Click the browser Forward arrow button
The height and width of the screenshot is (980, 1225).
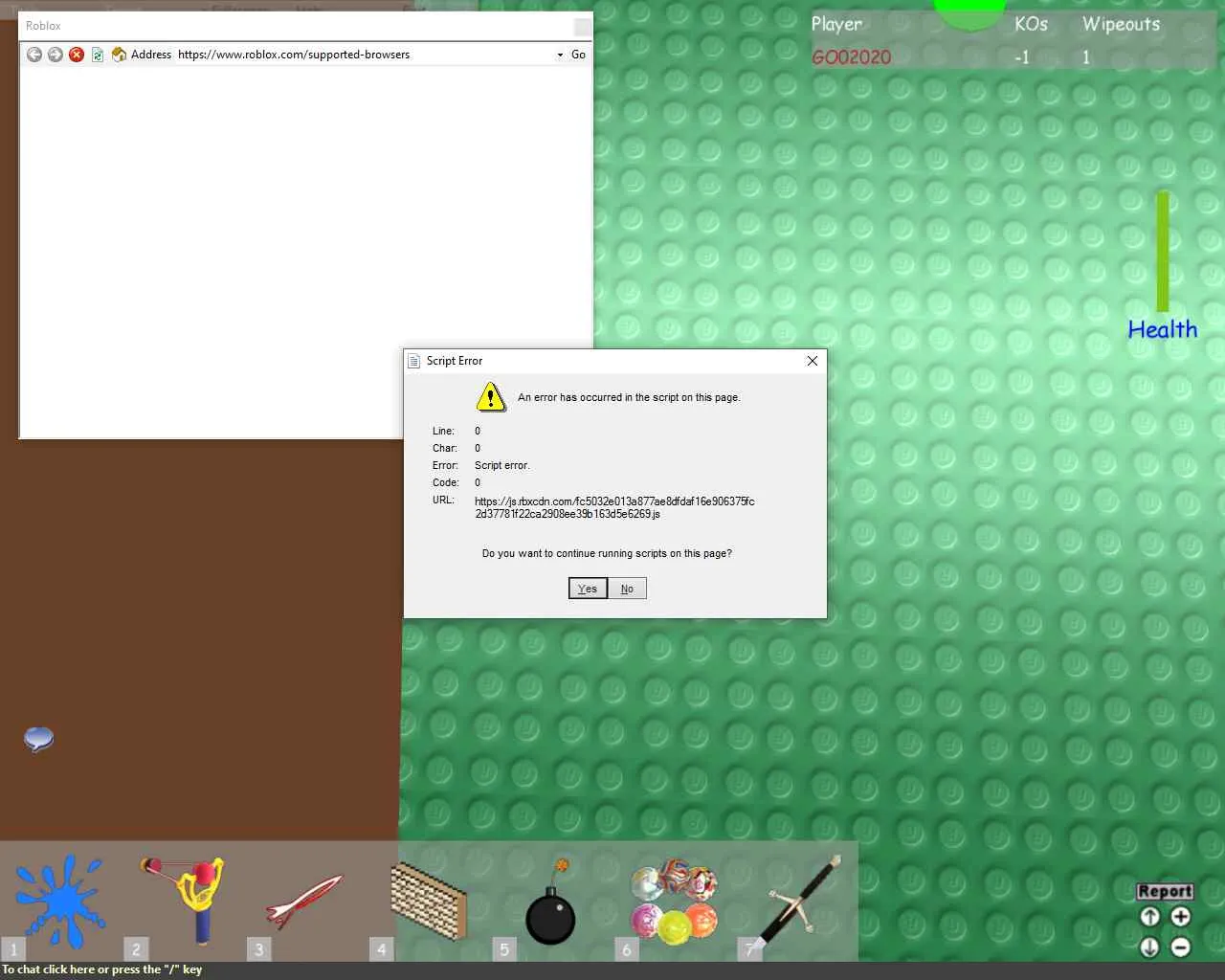(x=56, y=55)
